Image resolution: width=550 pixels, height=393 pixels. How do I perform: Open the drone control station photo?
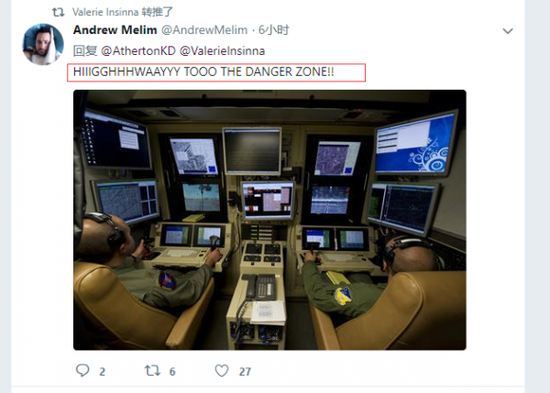tap(269, 220)
